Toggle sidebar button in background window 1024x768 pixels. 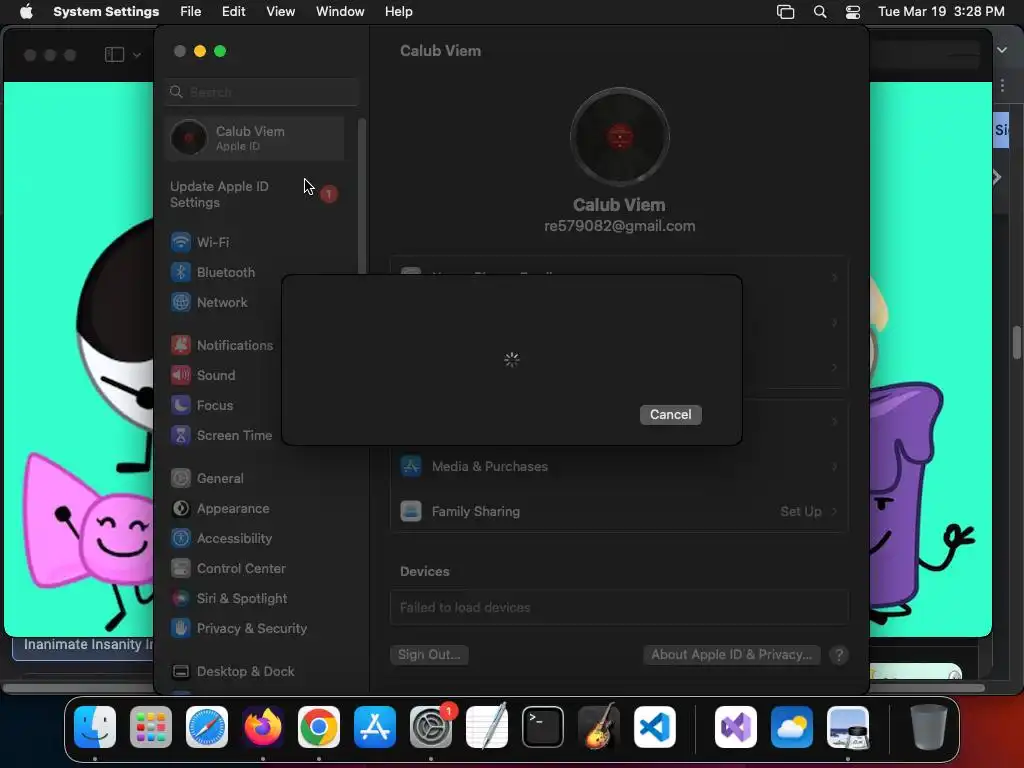(x=114, y=55)
